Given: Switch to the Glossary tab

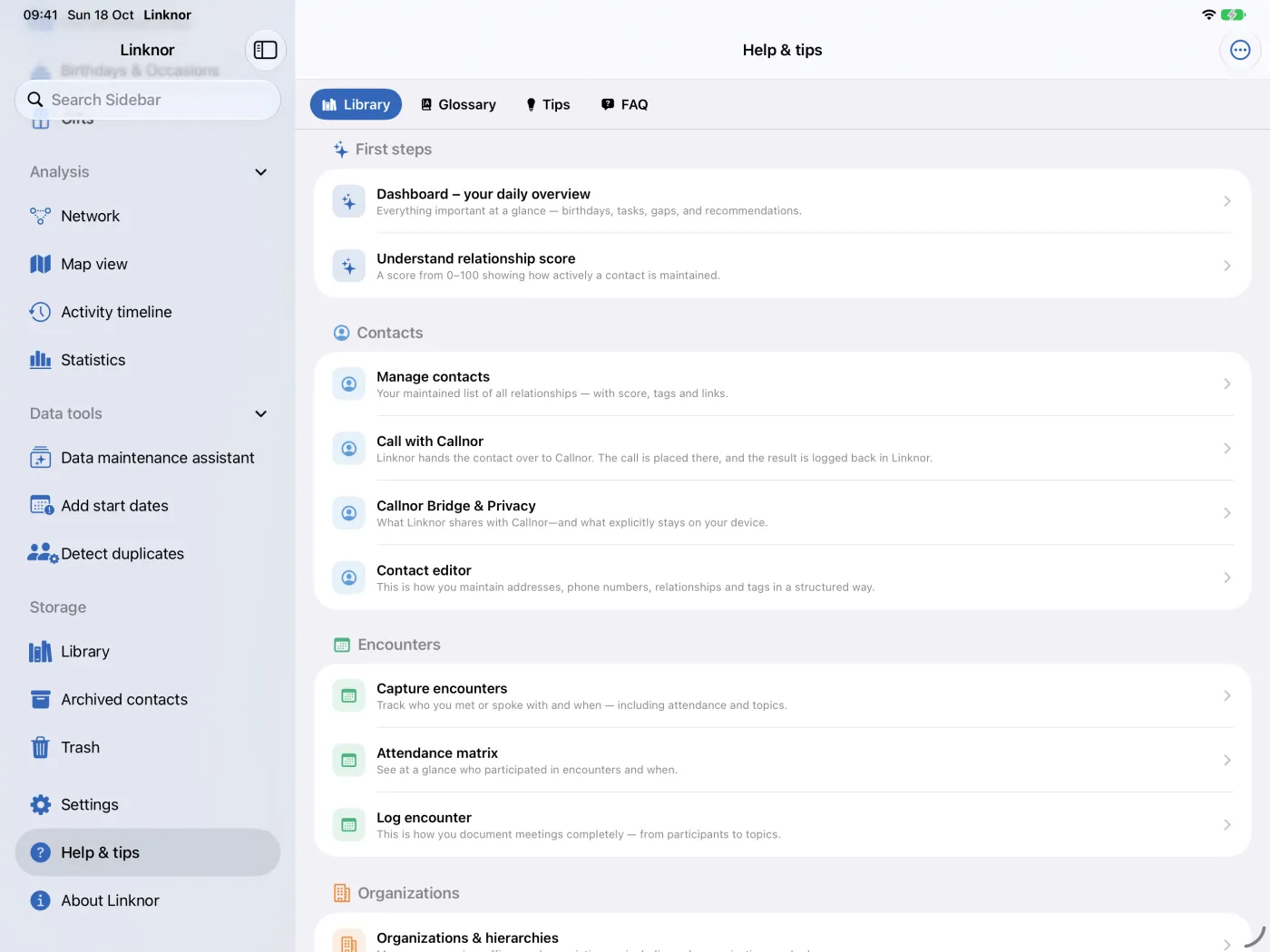Looking at the screenshot, I should (458, 104).
